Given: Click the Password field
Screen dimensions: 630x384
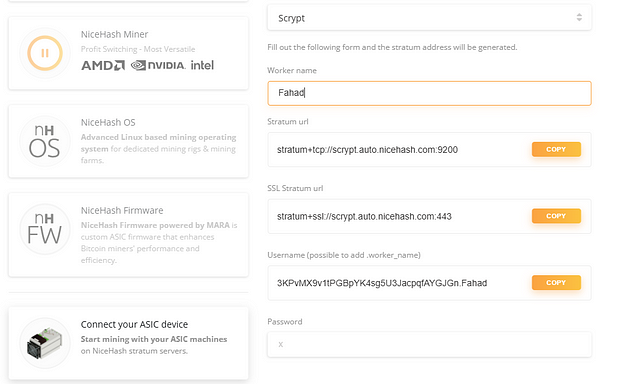Looking at the screenshot, I should pos(429,344).
